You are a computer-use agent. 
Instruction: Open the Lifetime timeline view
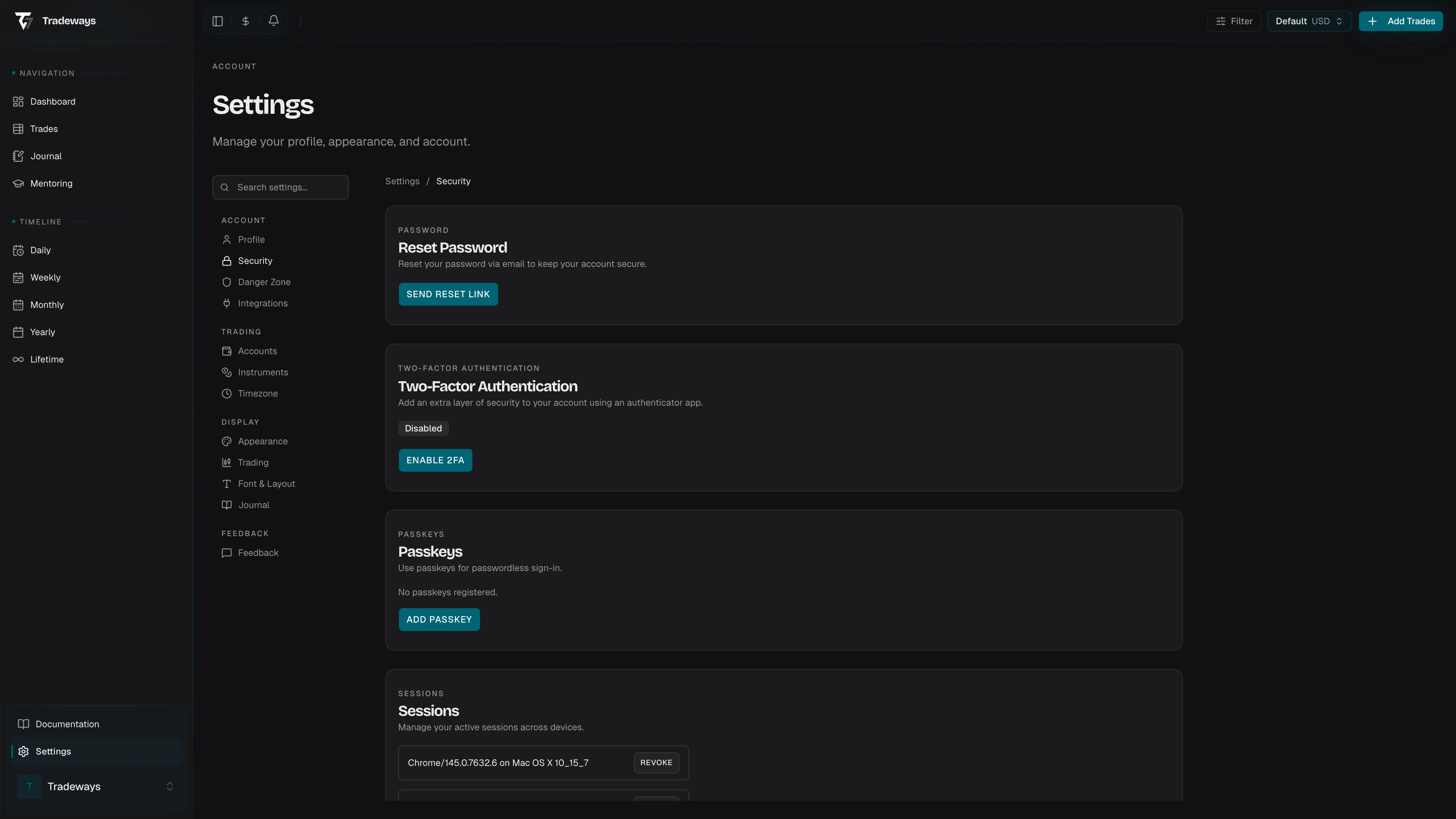[x=46, y=359]
